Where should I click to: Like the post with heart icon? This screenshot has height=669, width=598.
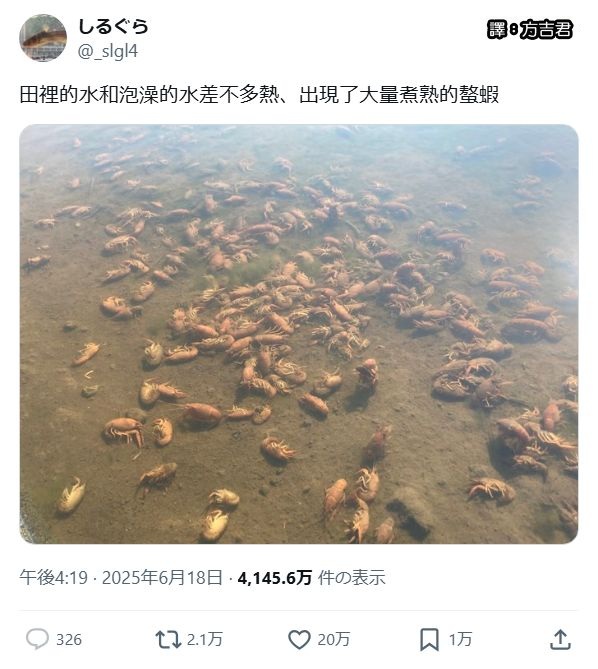pyautogui.click(x=299, y=639)
